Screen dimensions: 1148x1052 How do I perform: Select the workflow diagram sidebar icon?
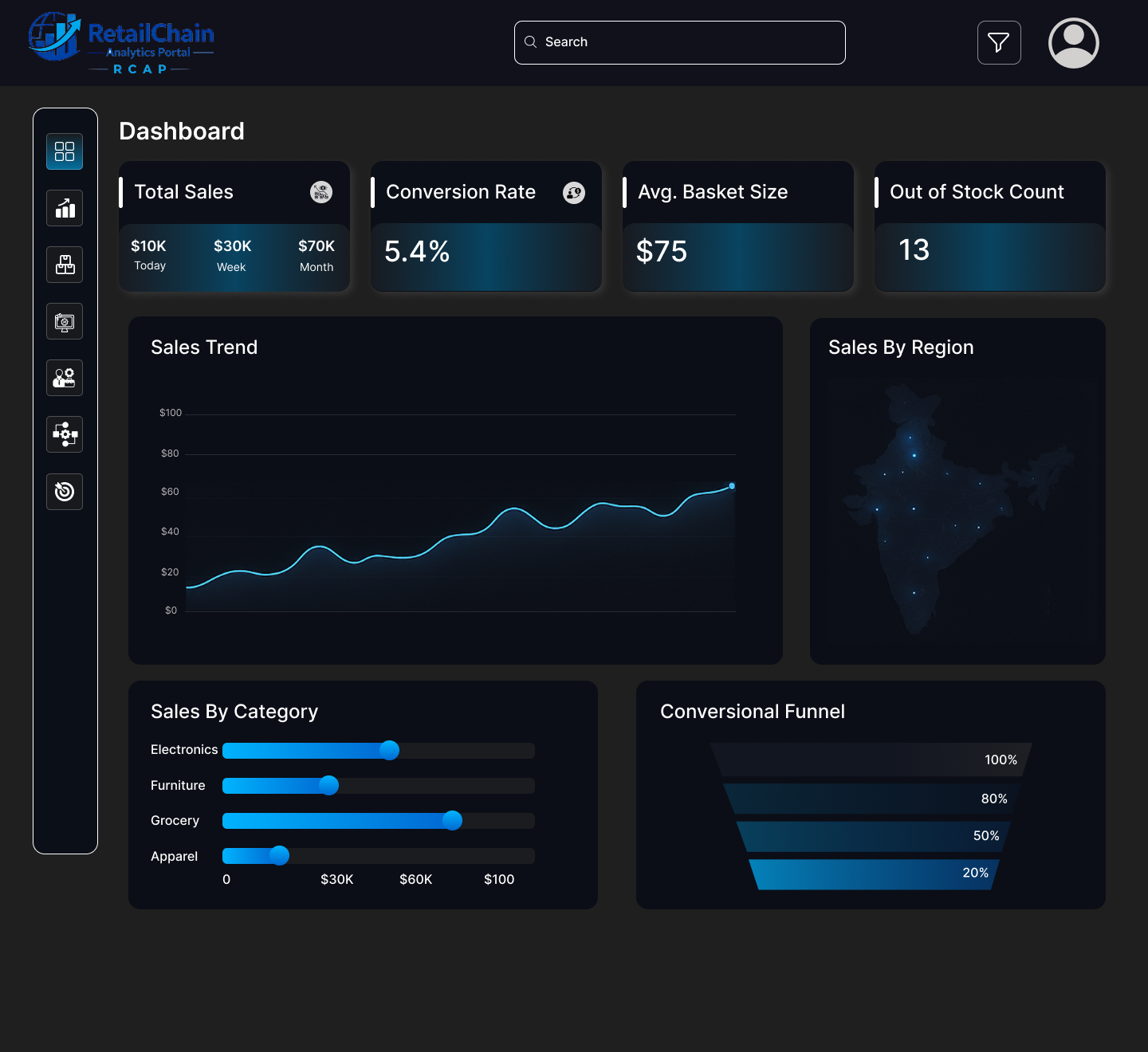64,434
